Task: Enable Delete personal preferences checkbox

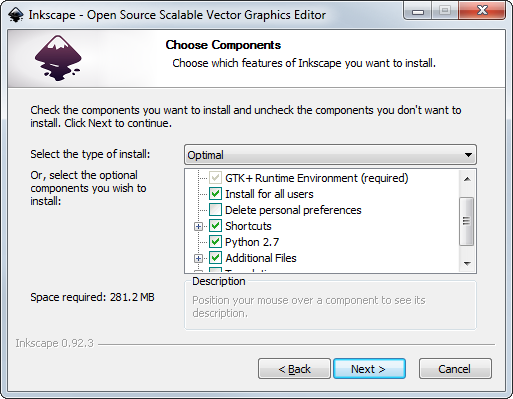Action: (x=215, y=210)
